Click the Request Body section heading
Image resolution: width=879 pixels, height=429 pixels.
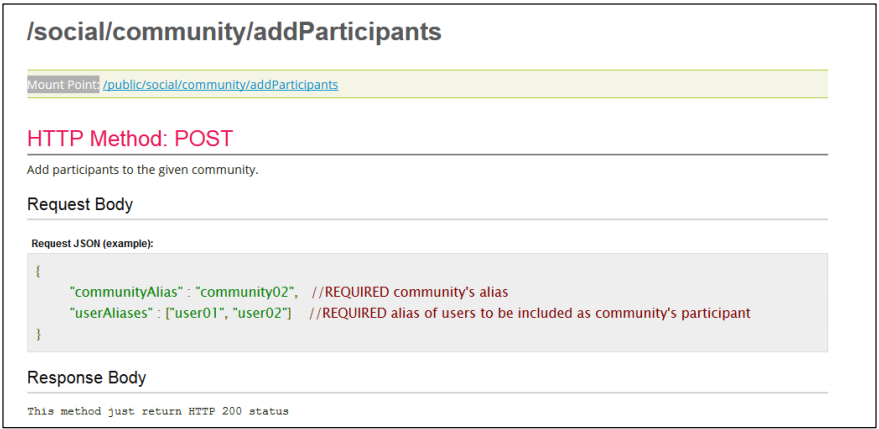coord(80,205)
